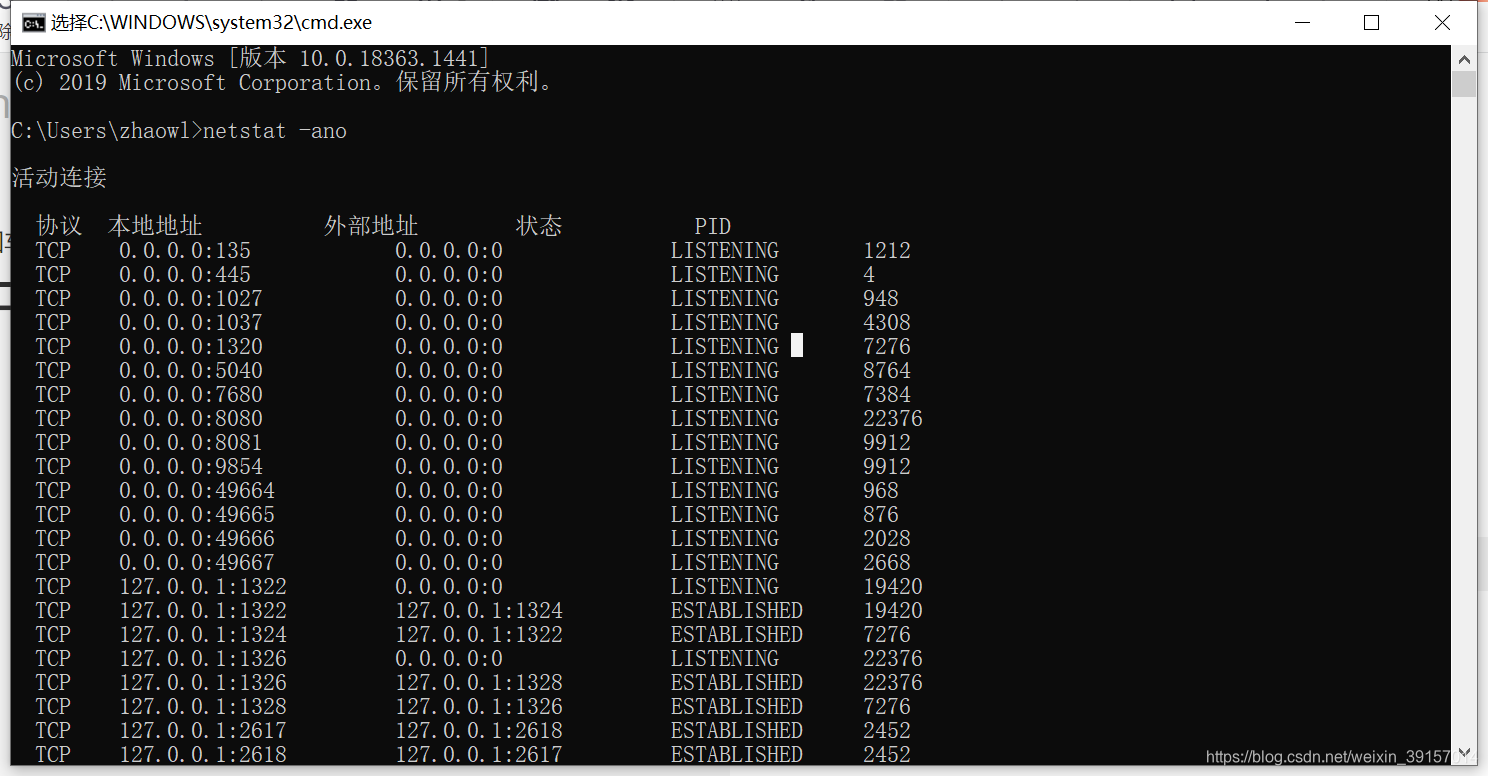Click local address 0.0.0.0:9854

191,466
